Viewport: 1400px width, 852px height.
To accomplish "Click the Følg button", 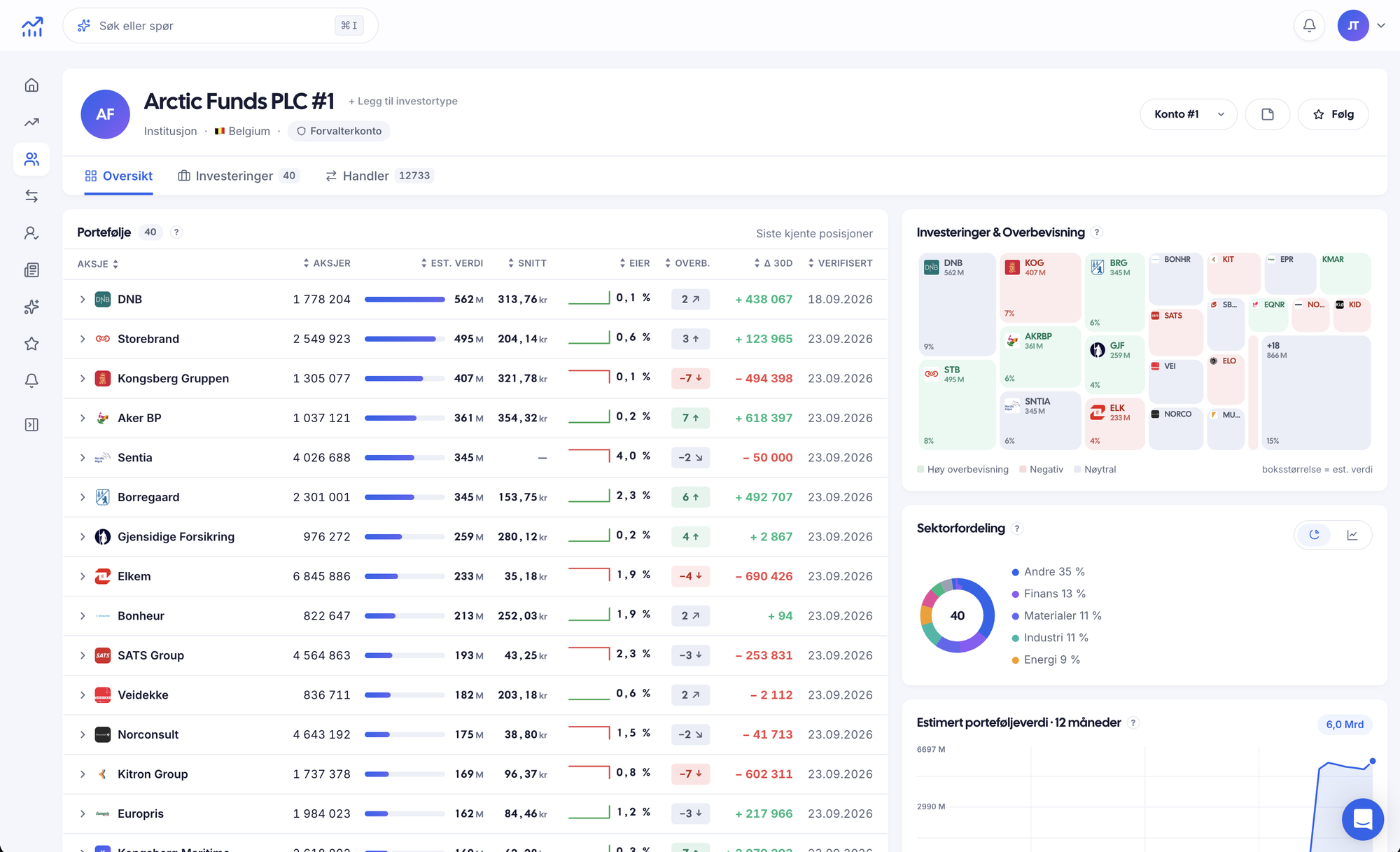I will pyautogui.click(x=1333, y=114).
